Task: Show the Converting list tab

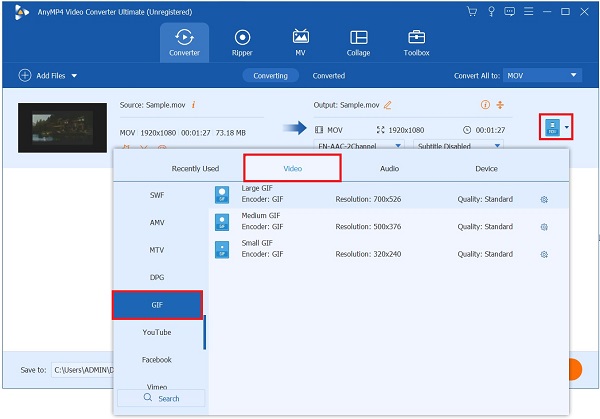Action: pos(271,76)
